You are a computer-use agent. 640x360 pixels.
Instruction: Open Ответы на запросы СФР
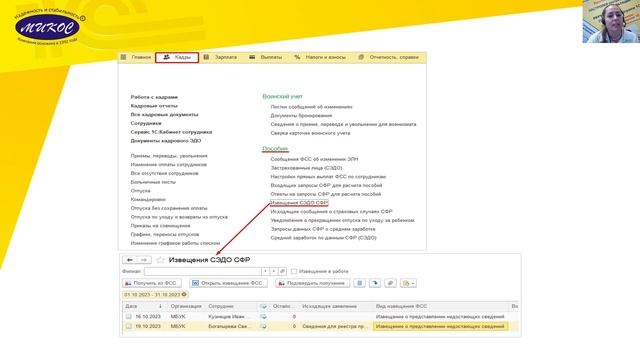[326, 194]
